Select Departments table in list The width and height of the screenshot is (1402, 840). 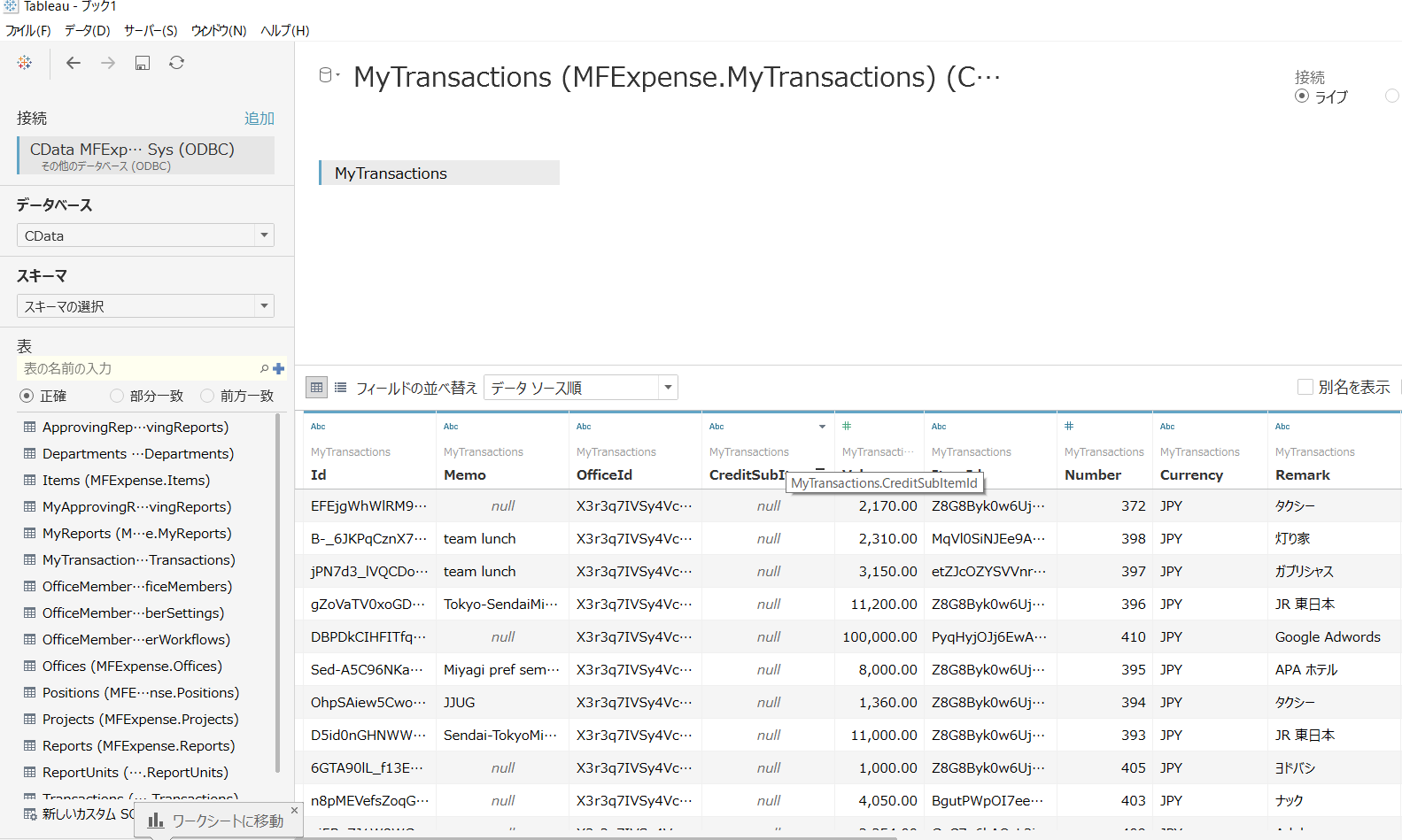click(x=138, y=453)
